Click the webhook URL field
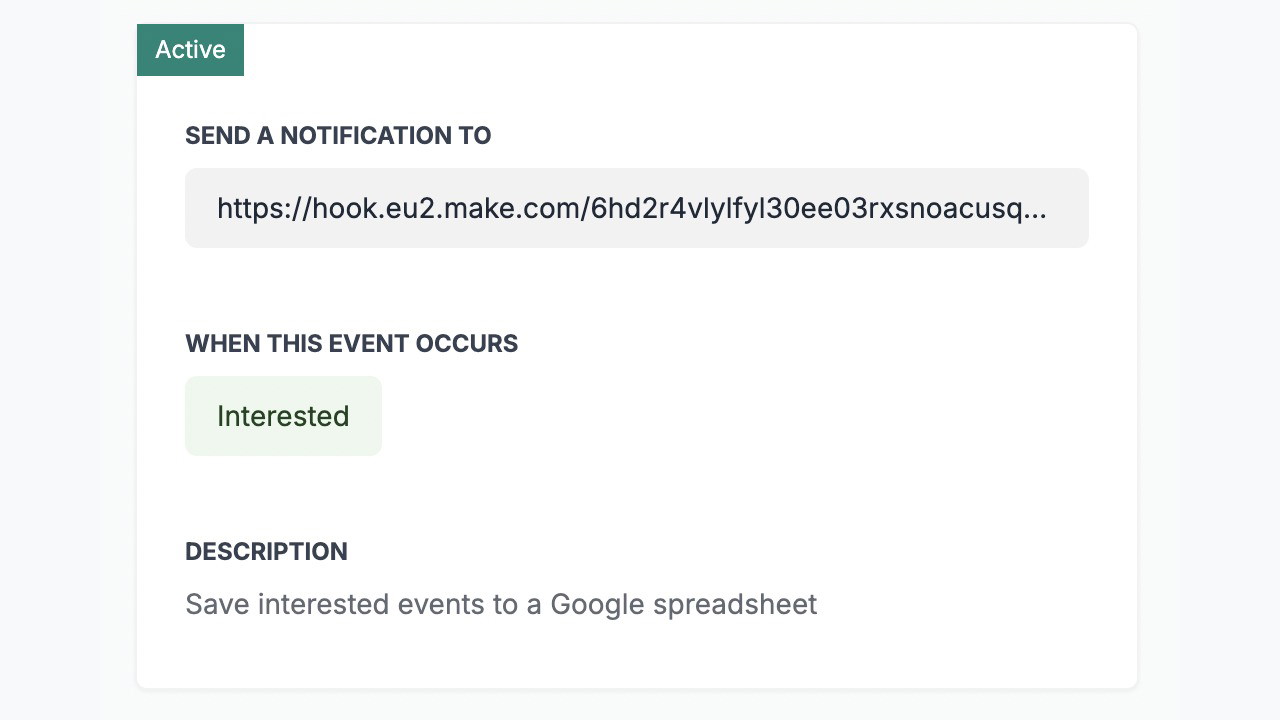Image resolution: width=1280 pixels, height=720 pixels. point(636,208)
